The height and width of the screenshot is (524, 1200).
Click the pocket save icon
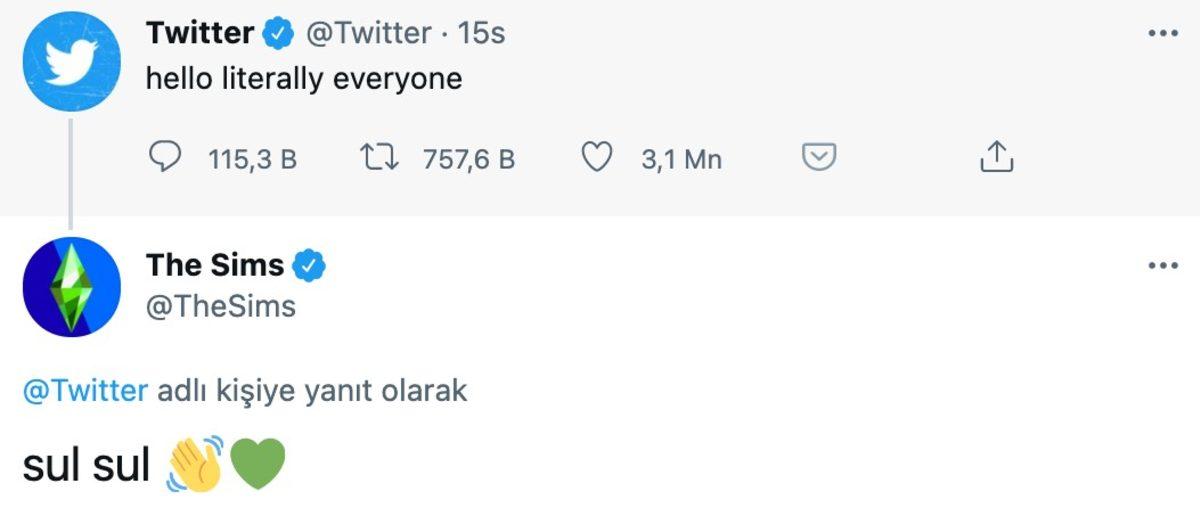click(819, 158)
